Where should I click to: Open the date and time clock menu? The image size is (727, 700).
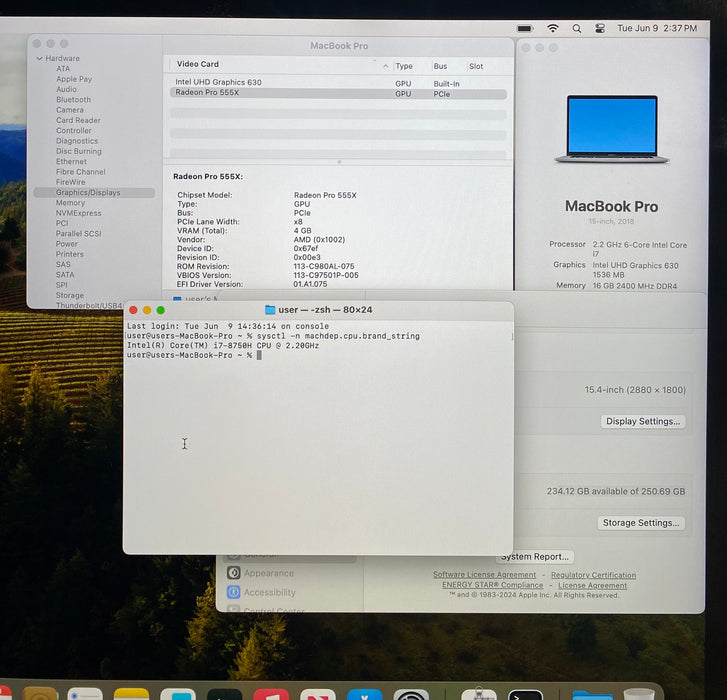click(x=657, y=28)
